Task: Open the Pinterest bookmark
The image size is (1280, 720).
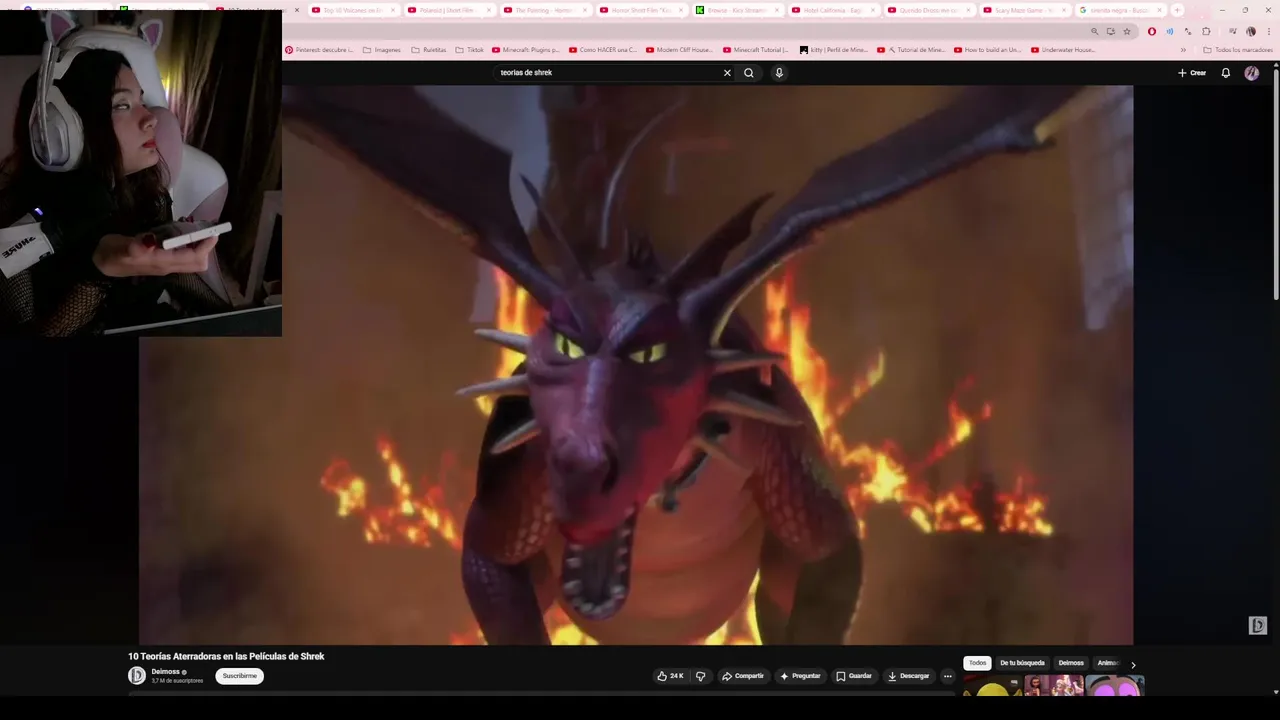Action: pos(319,50)
